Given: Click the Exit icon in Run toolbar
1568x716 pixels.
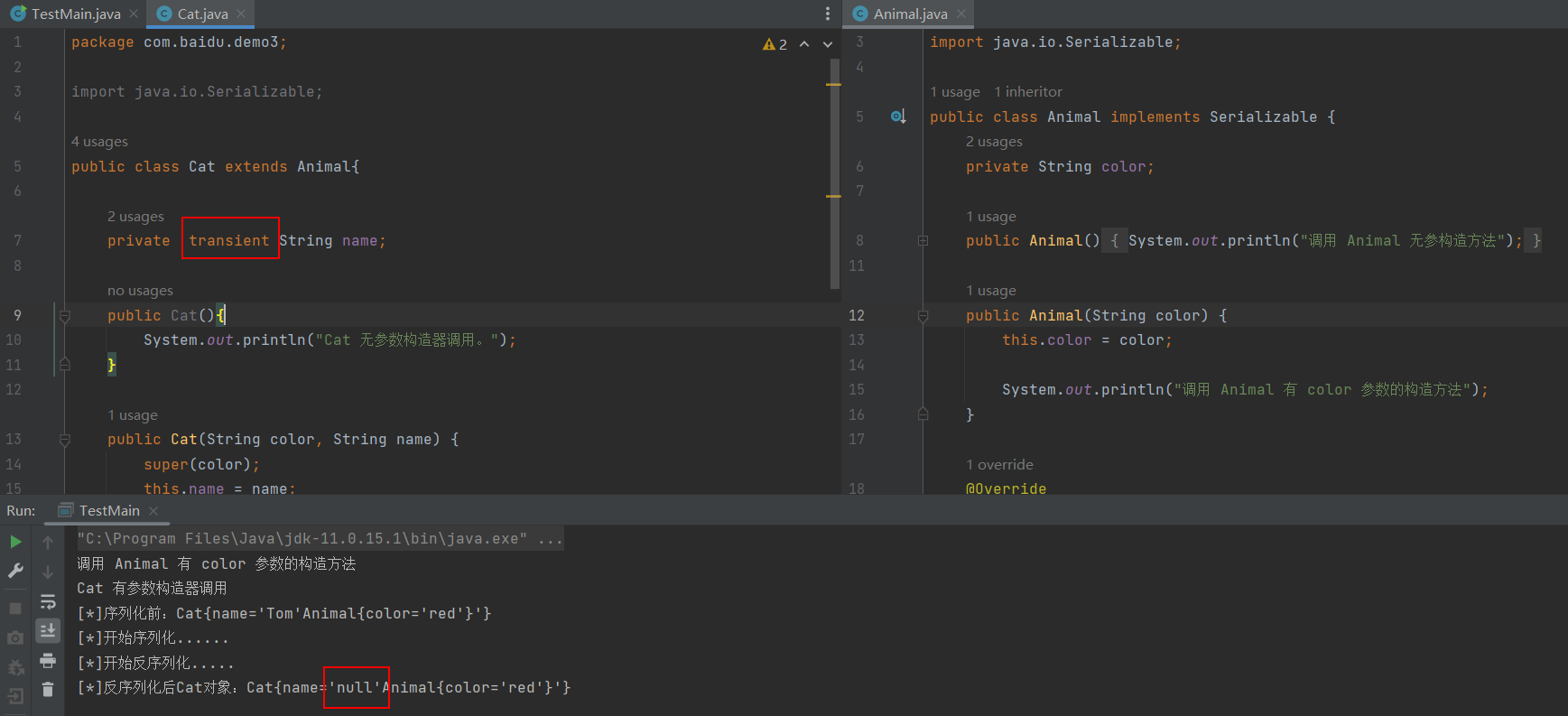Looking at the screenshot, I should (15, 696).
